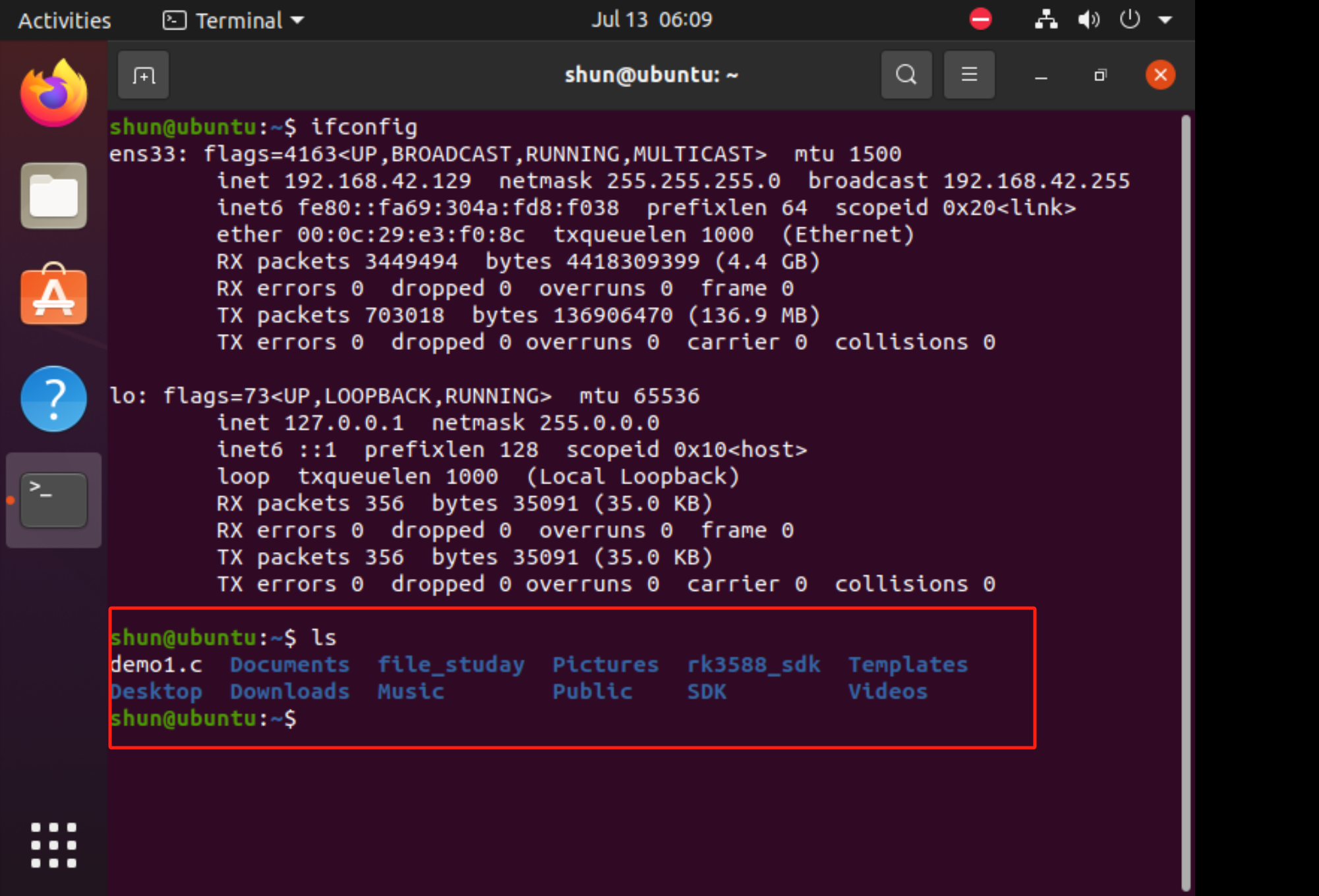Click the terminal vertical scrollbar
The width and height of the screenshot is (1319, 896).
coord(1186,502)
